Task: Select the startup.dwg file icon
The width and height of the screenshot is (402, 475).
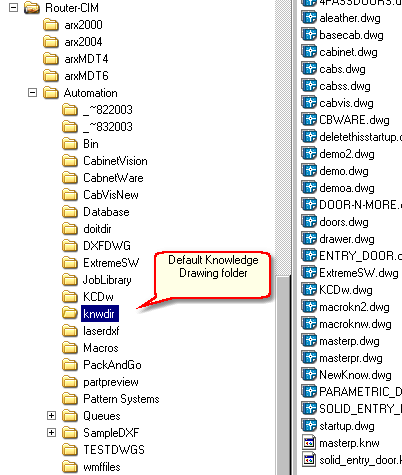Action: tap(309, 426)
